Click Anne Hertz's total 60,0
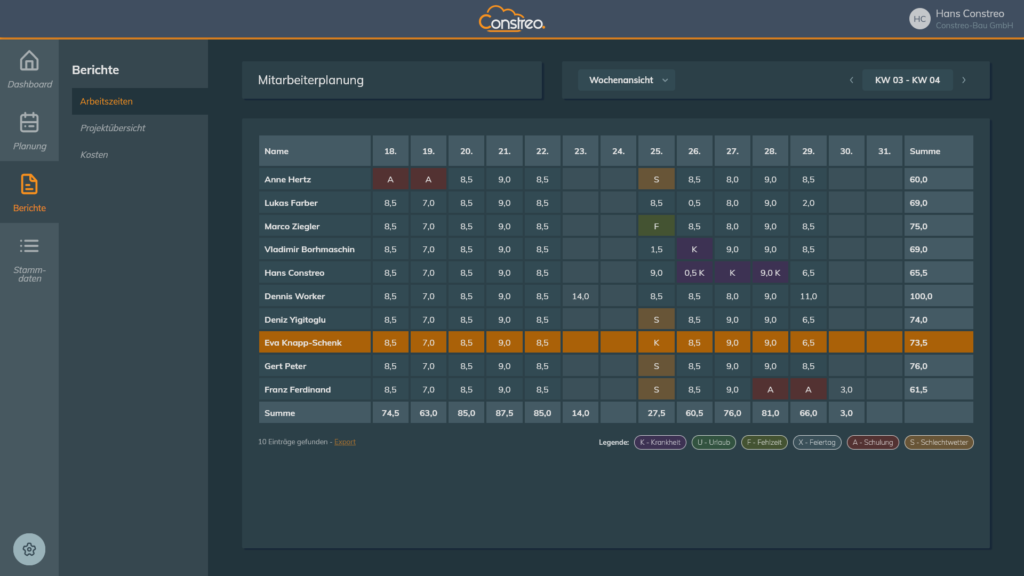 point(938,180)
